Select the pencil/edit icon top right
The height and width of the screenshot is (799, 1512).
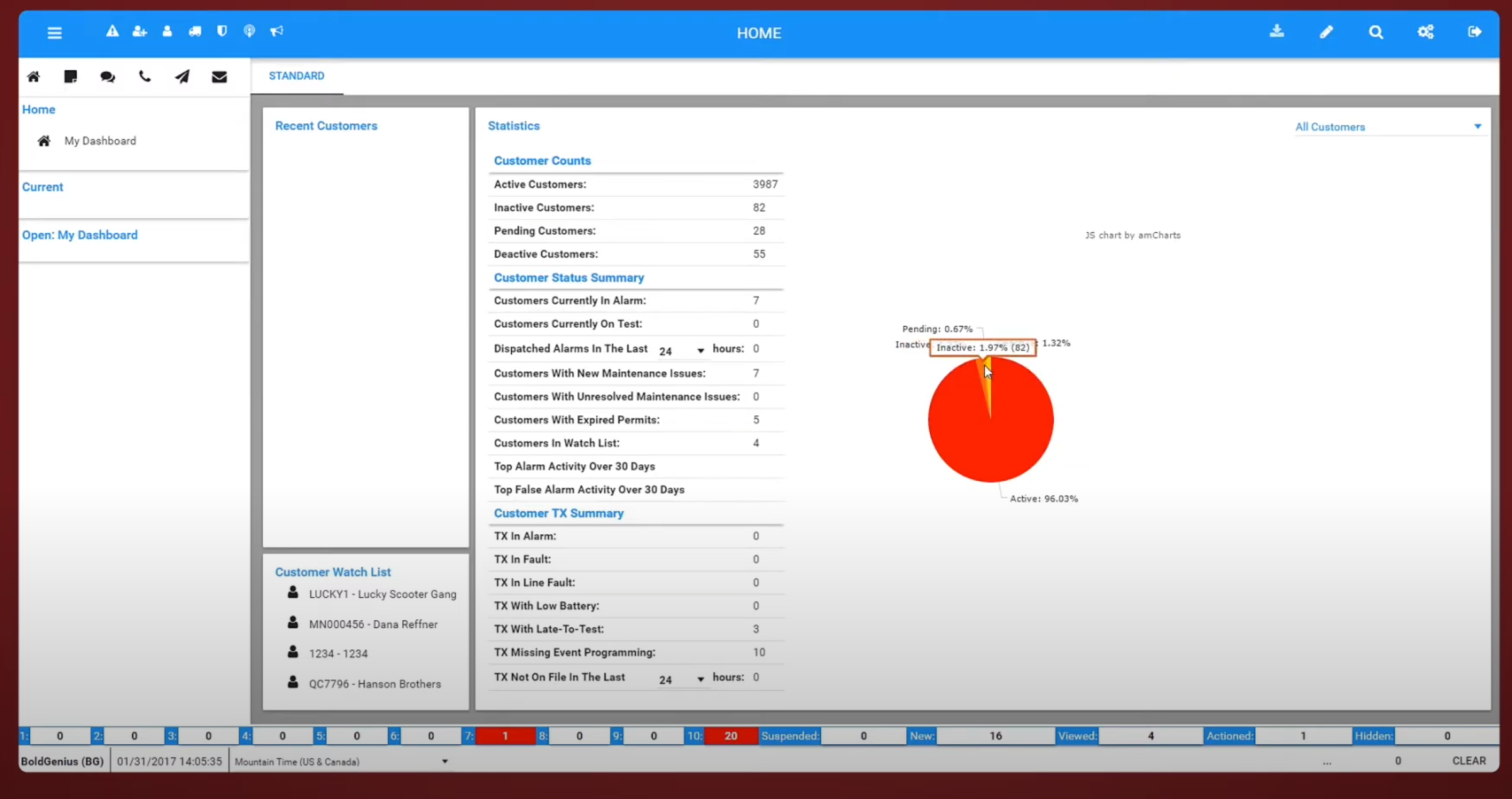click(x=1326, y=32)
